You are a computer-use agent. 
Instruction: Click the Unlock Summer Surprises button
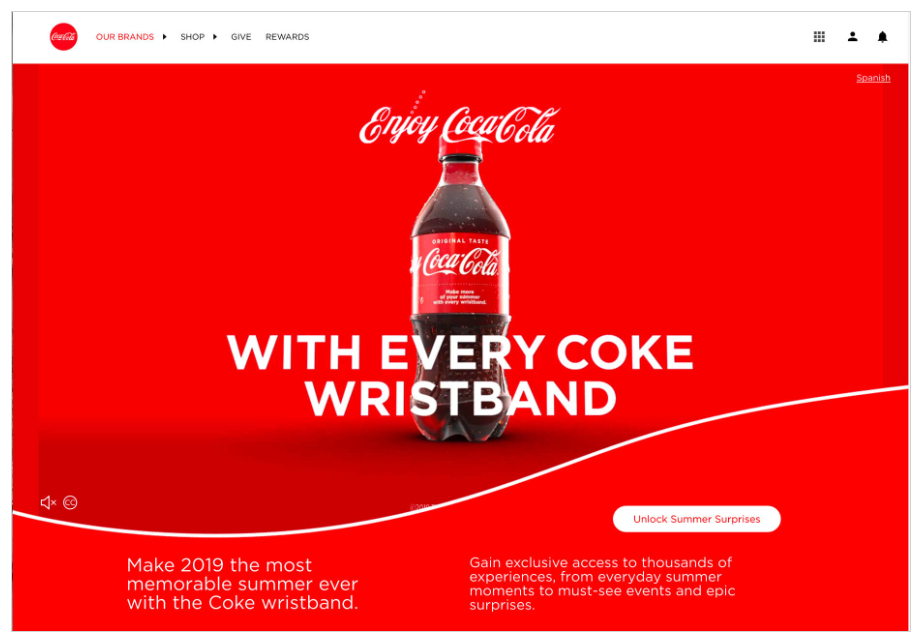click(696, 519)
